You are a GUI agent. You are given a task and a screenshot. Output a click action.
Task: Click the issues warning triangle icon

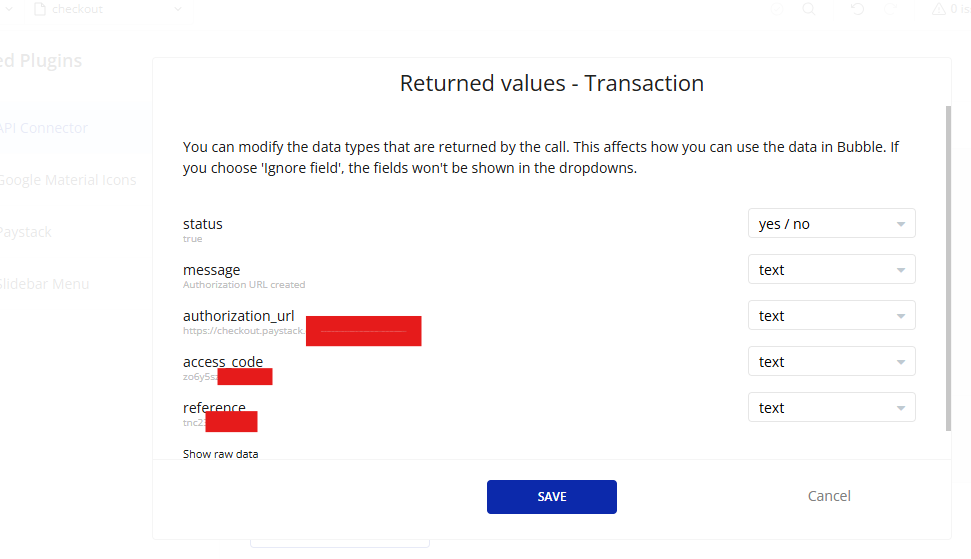(x=938, y=9)
